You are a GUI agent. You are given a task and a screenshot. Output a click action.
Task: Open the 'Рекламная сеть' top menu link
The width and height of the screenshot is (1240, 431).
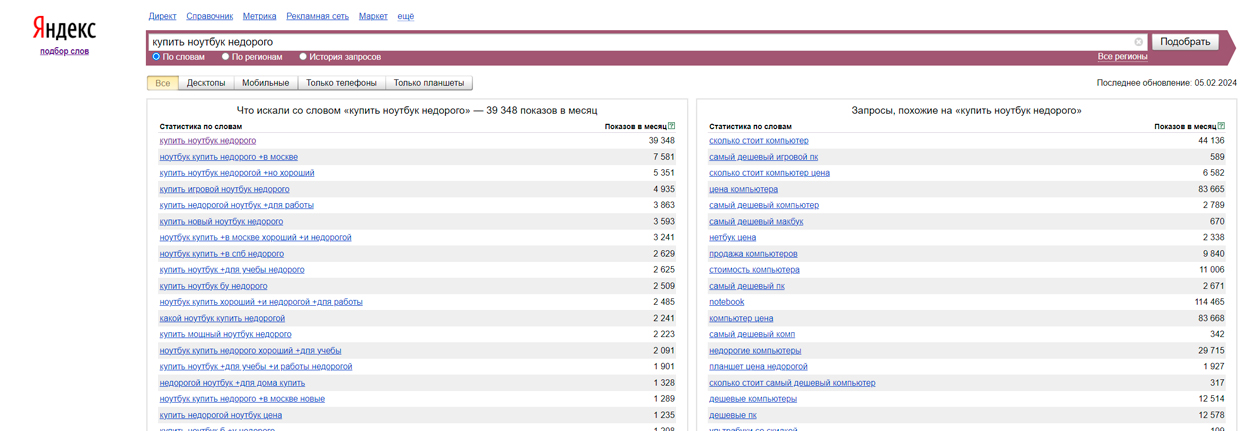[318, 16]
